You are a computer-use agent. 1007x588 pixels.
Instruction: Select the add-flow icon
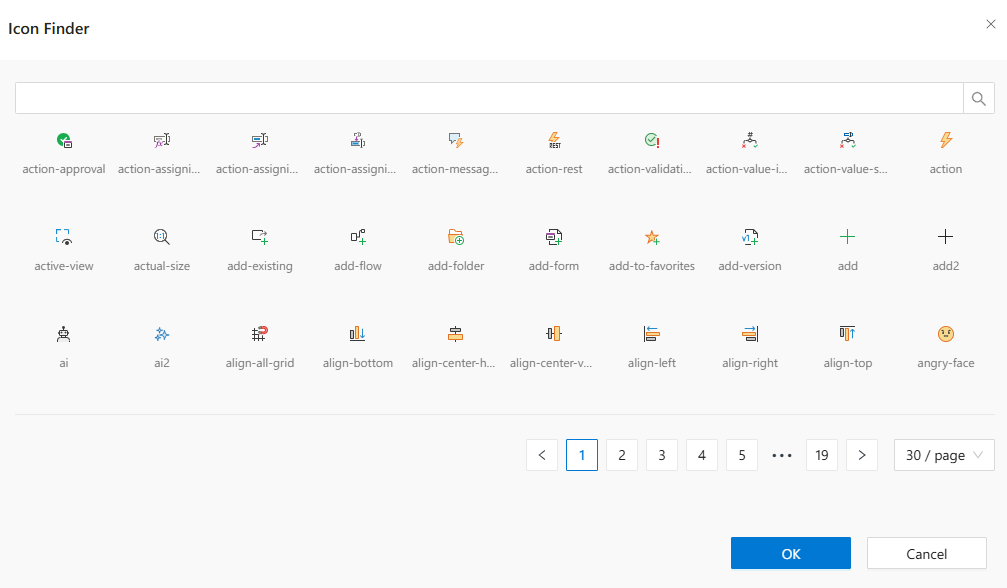(x=358, y=237)
